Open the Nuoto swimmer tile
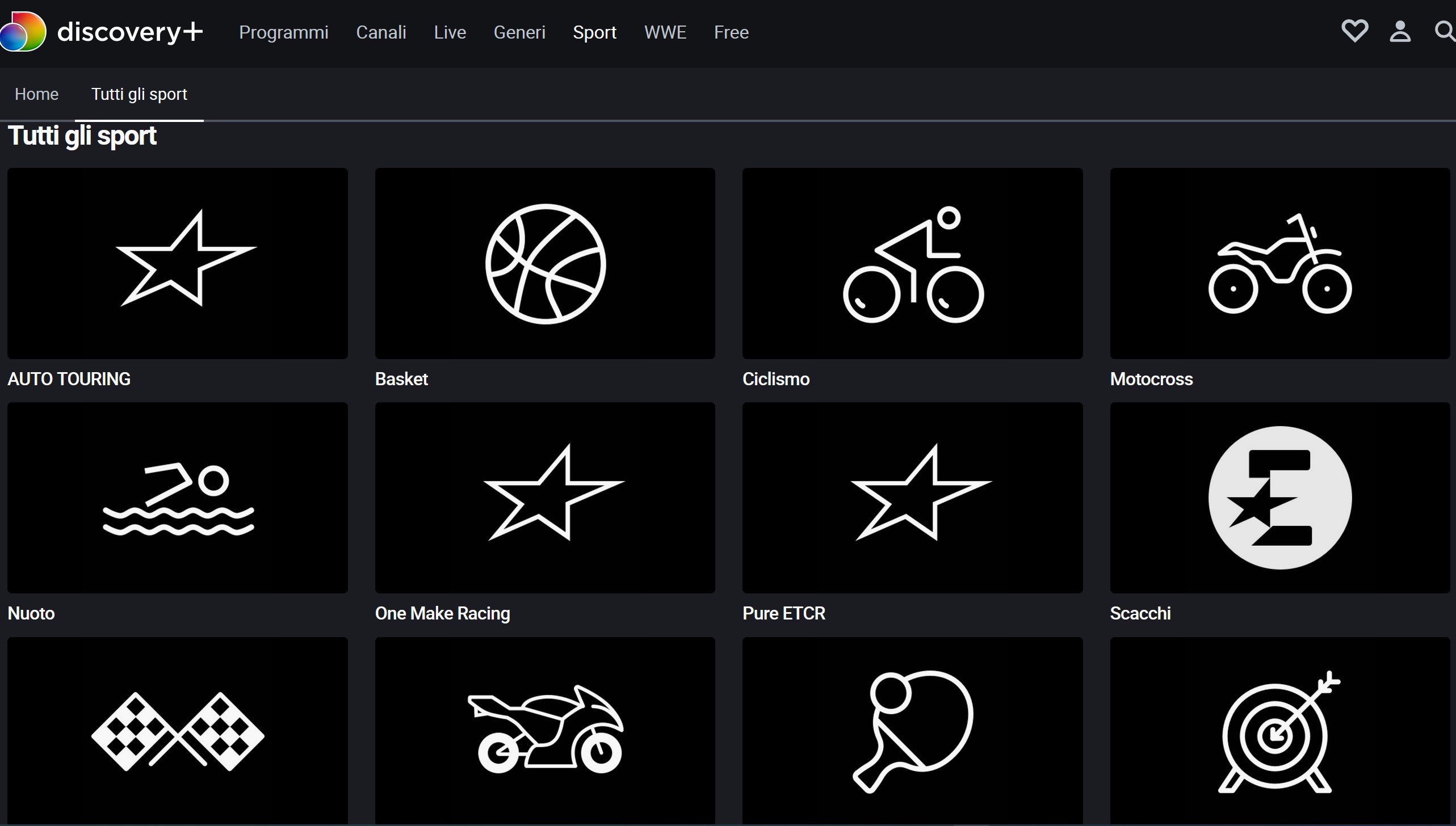Screen dimensions: 1456x826 point(177,498)
